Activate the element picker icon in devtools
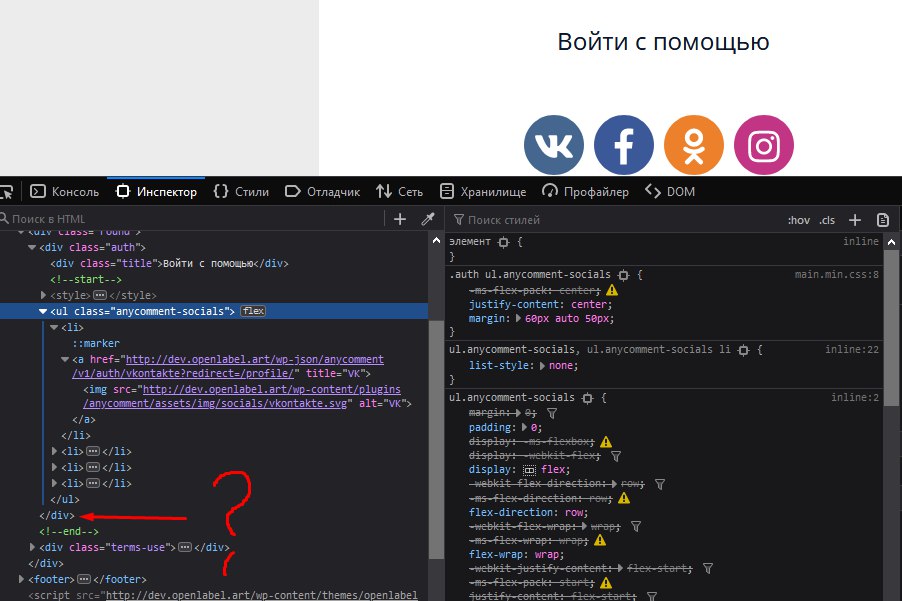The image size is (902, 601). [6, 192]
